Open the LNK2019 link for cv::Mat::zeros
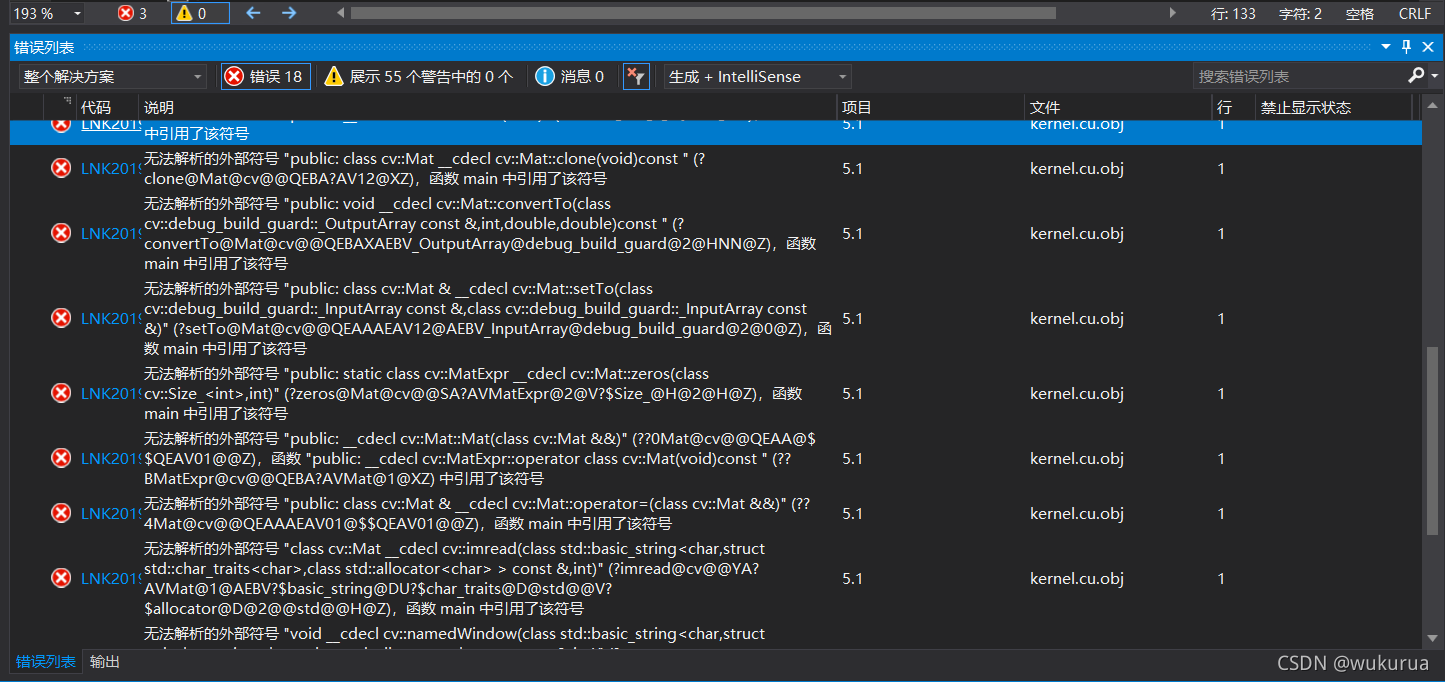The width and height of the screenshot is (1445, 682). coord(109,394)
